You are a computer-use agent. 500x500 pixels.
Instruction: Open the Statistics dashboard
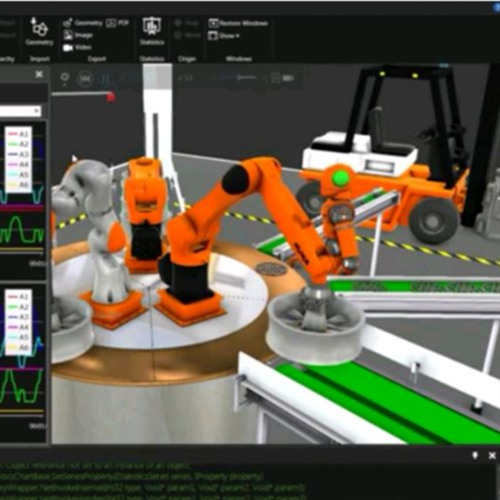(x=152, y=31)
